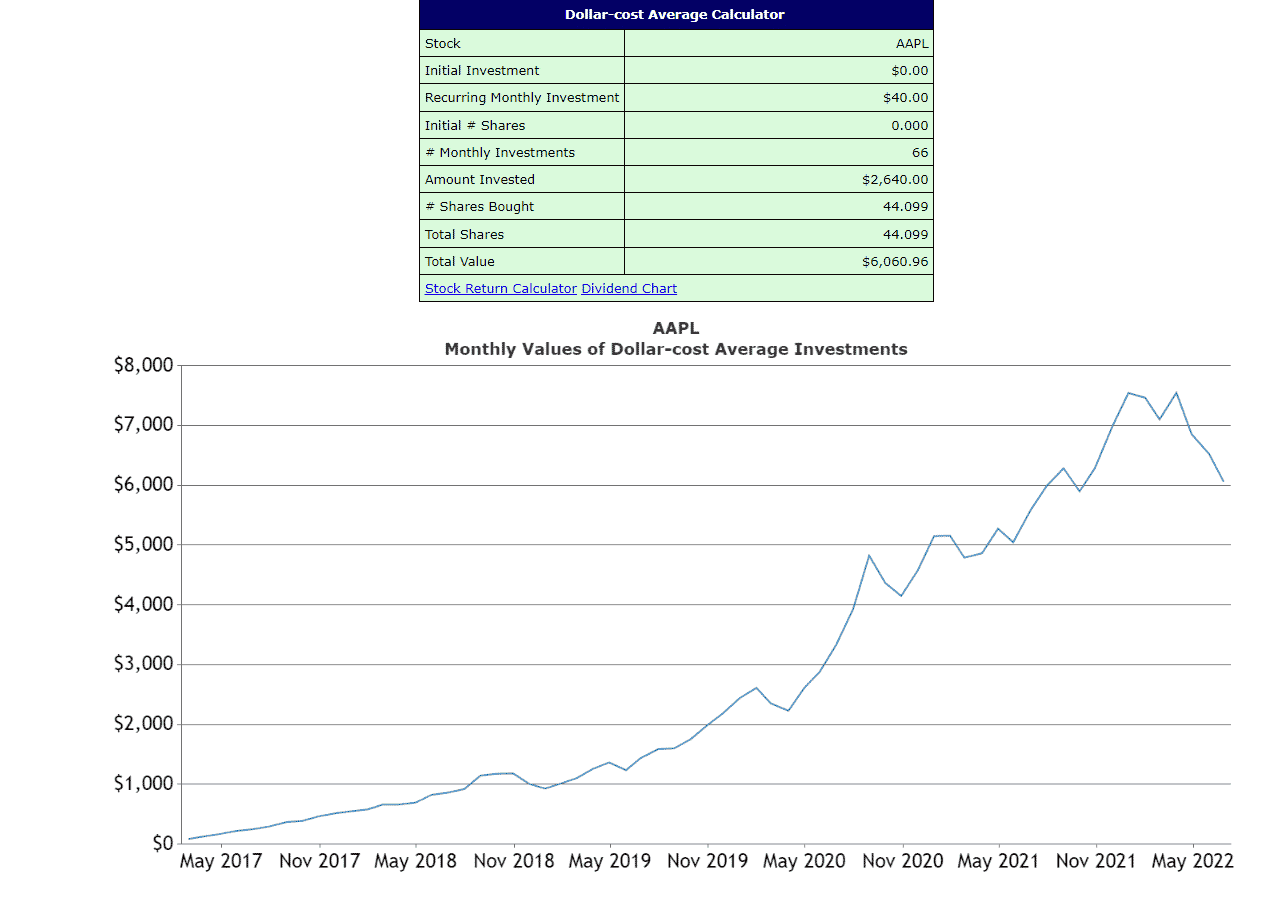Select the 0.000 initial shares value
1277x903 pixels.
[x=909, y=126]
